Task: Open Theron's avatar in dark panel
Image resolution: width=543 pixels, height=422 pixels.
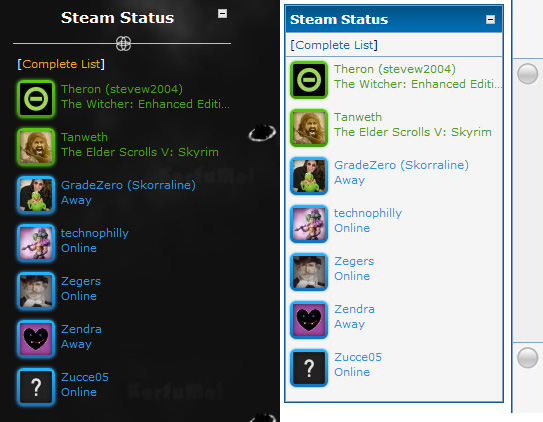Action: [36, 99]
